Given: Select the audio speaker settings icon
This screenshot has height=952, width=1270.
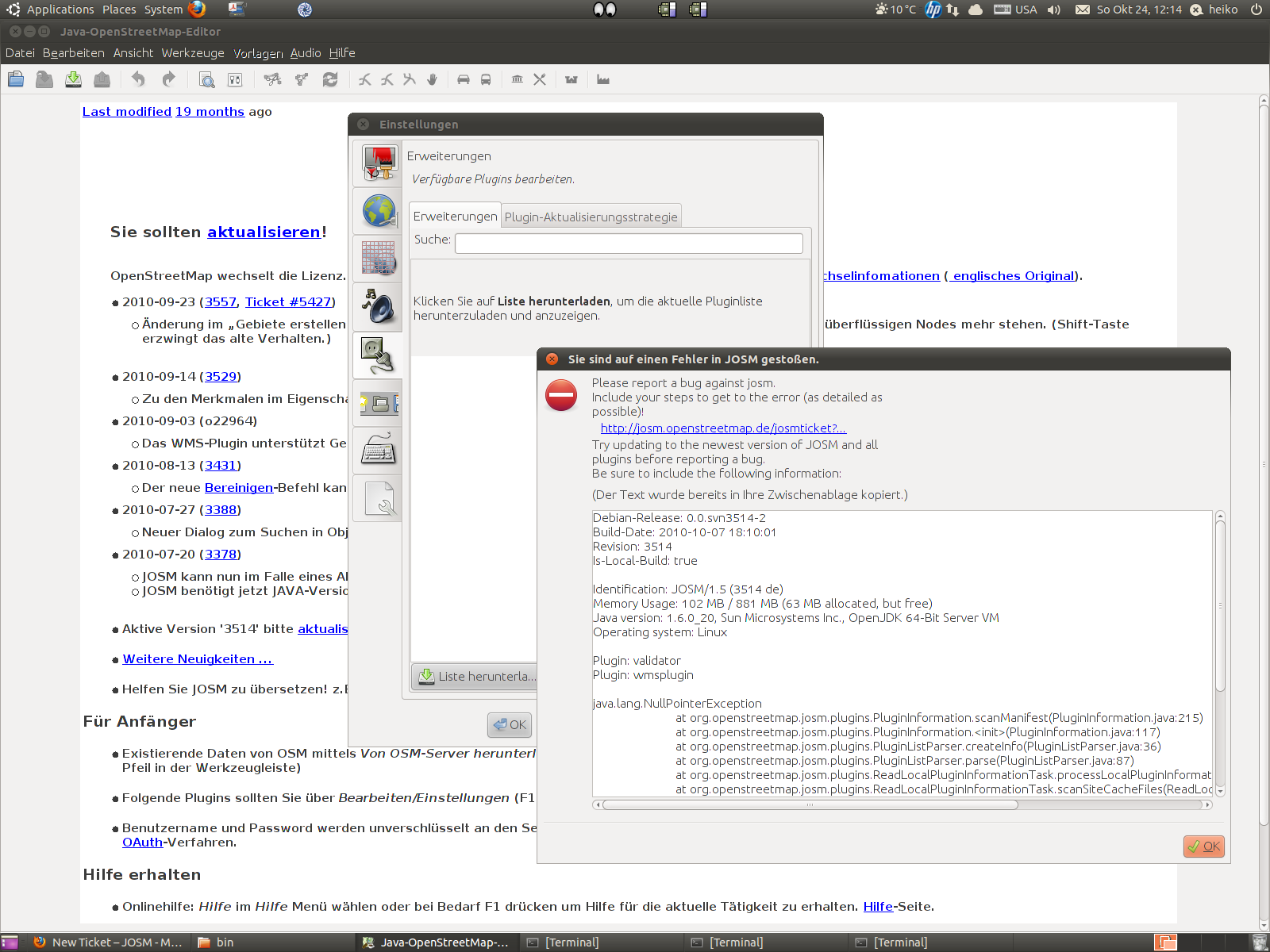Looking at the screenshot, I should 379,306.
